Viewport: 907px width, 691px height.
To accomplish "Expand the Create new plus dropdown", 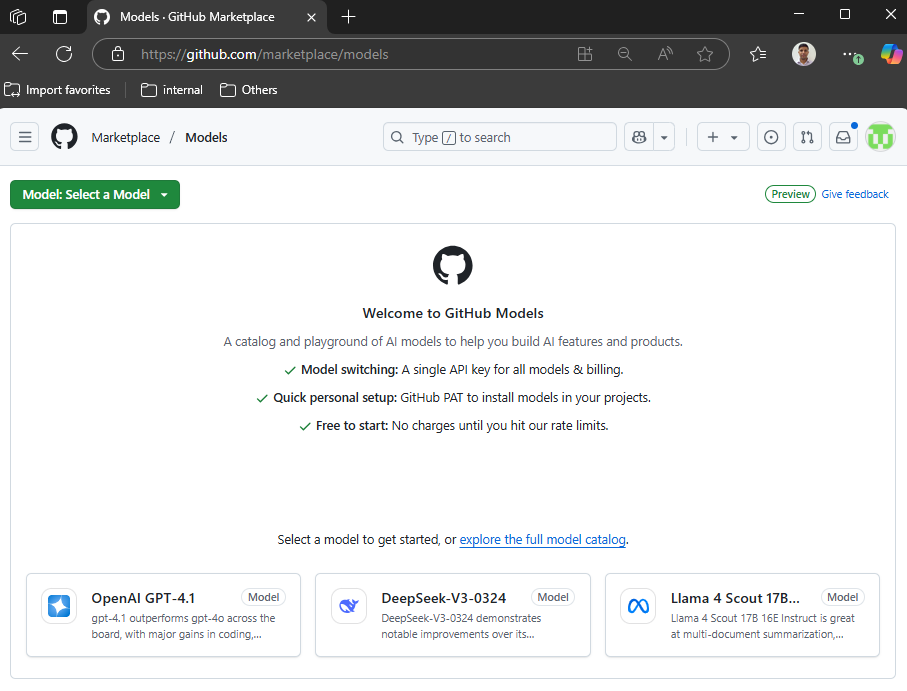I will pos(723,137).
